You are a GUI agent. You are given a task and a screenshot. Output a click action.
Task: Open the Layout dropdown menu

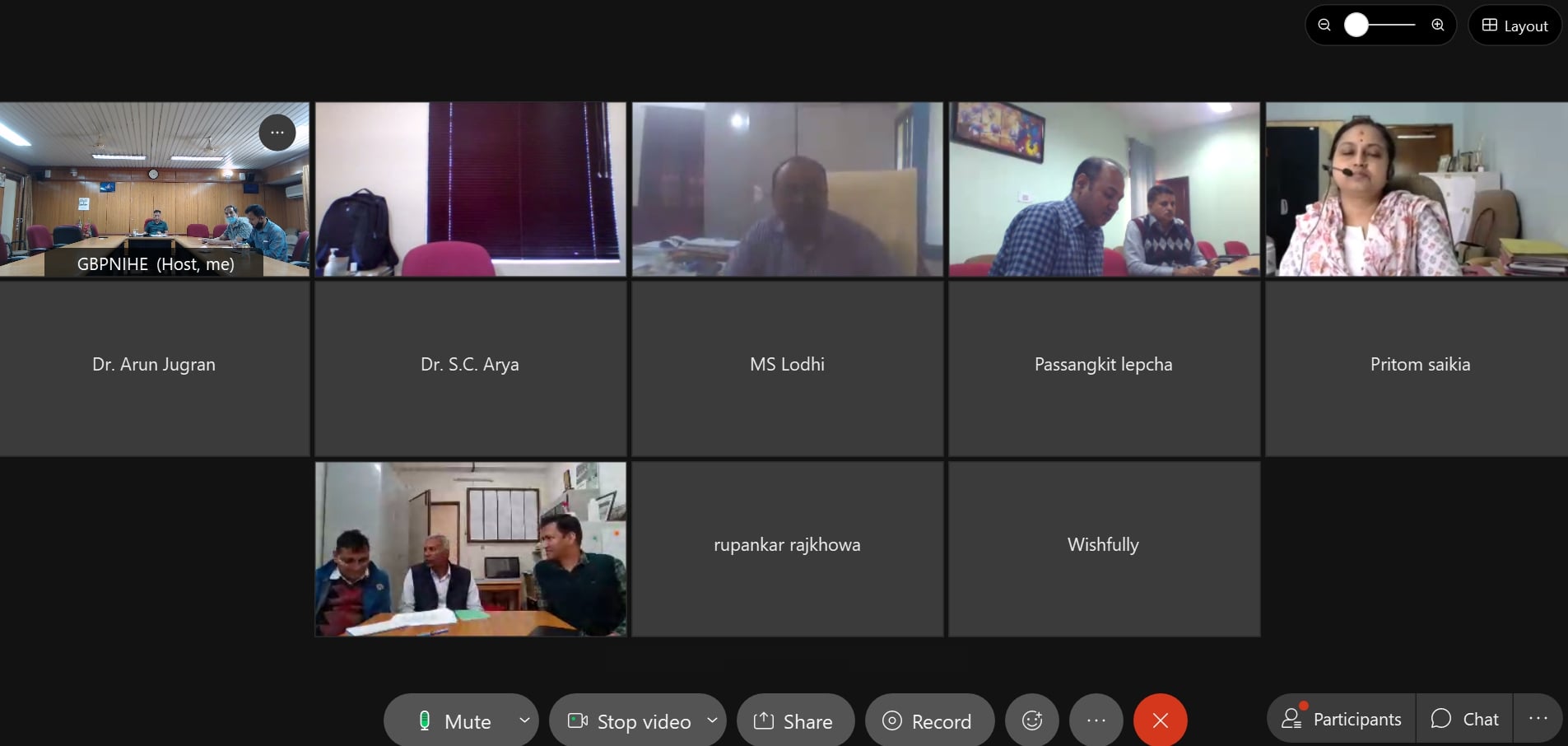tap(1515, 26)
